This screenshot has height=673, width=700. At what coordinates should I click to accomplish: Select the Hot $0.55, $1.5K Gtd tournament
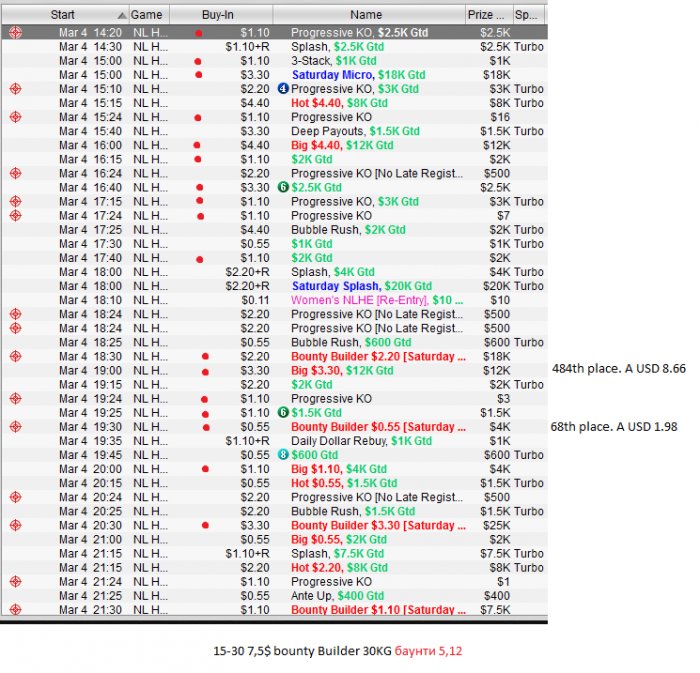click(275, 483)
